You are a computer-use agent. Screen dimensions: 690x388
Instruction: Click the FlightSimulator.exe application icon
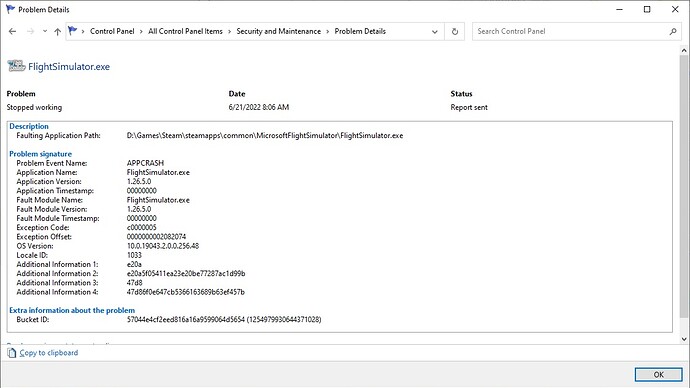pyautogui.click(x=16, y=66)
